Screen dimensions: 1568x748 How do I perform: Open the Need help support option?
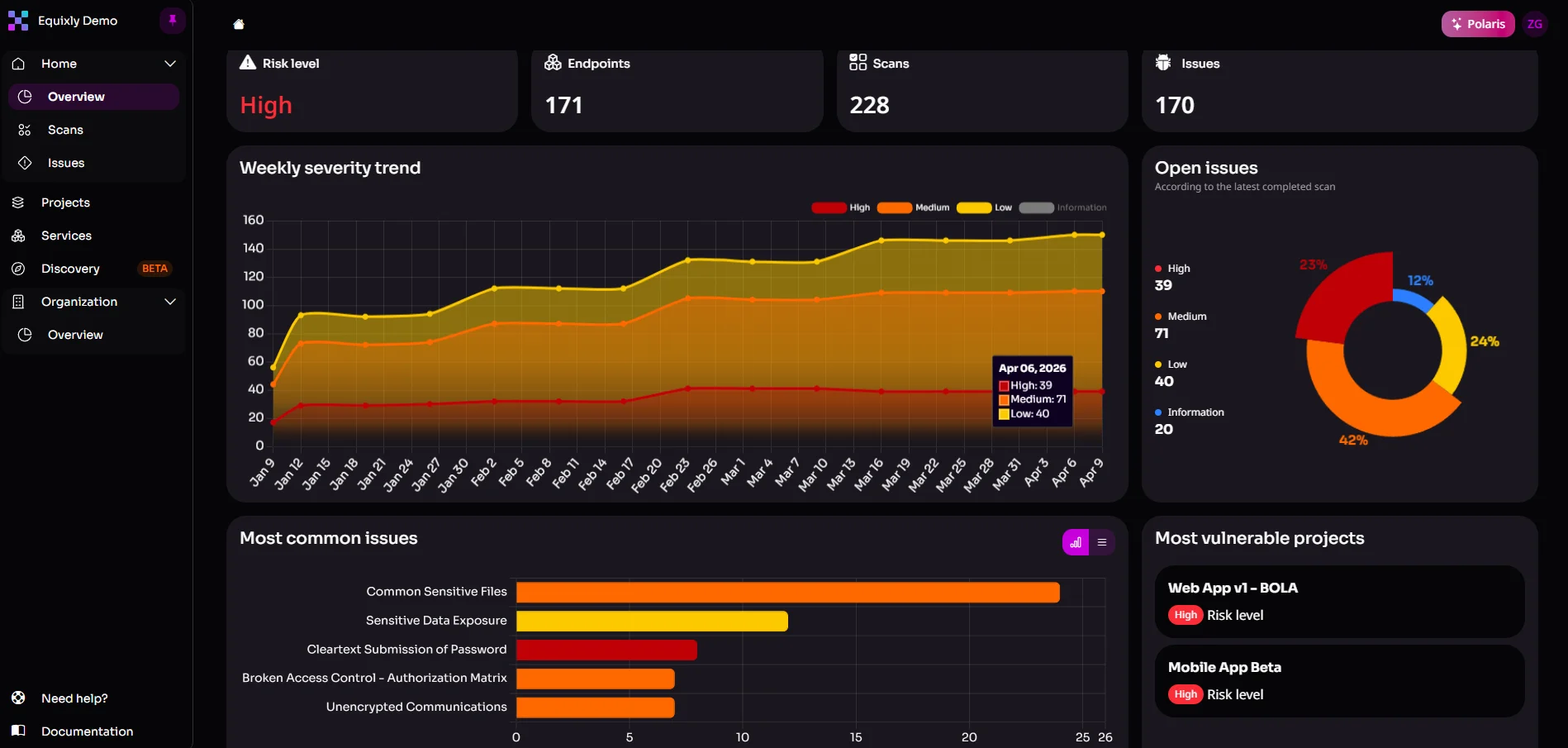74,698
